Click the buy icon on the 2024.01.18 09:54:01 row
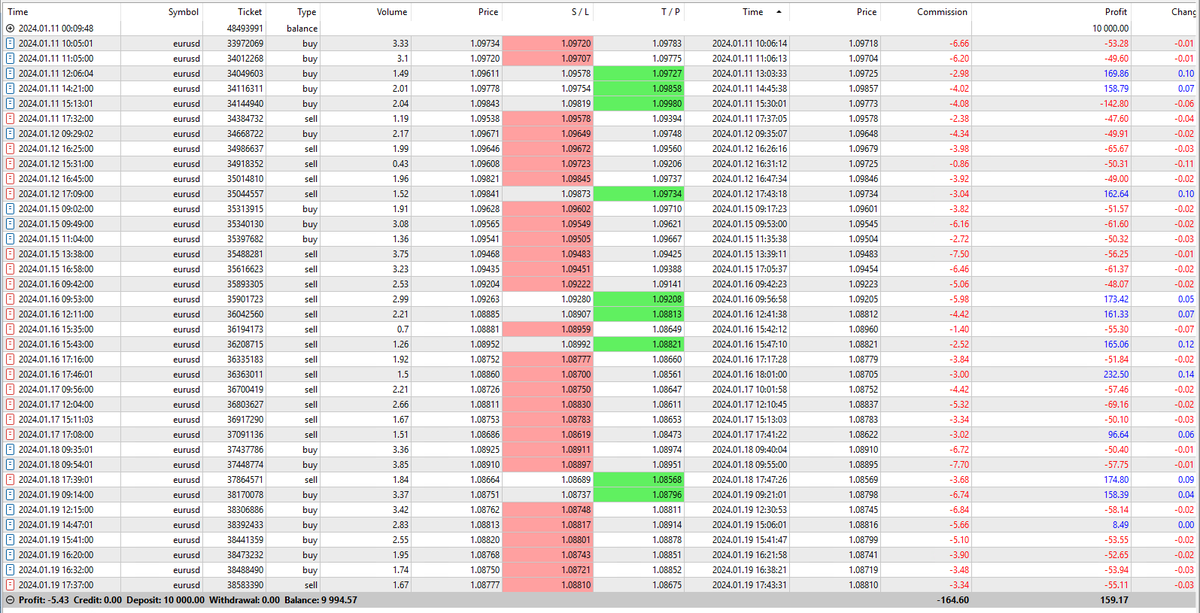 (10, 464)
